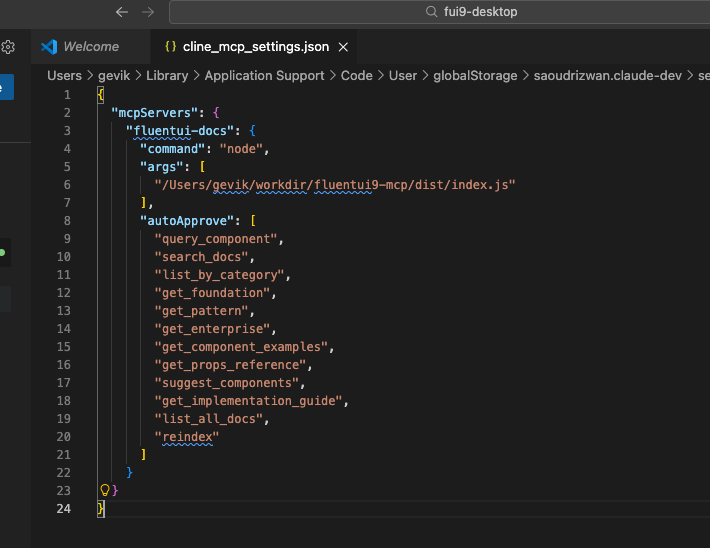Open User breadcrumb segment
This screenshot has width=710, height=548.
[403, 76]
